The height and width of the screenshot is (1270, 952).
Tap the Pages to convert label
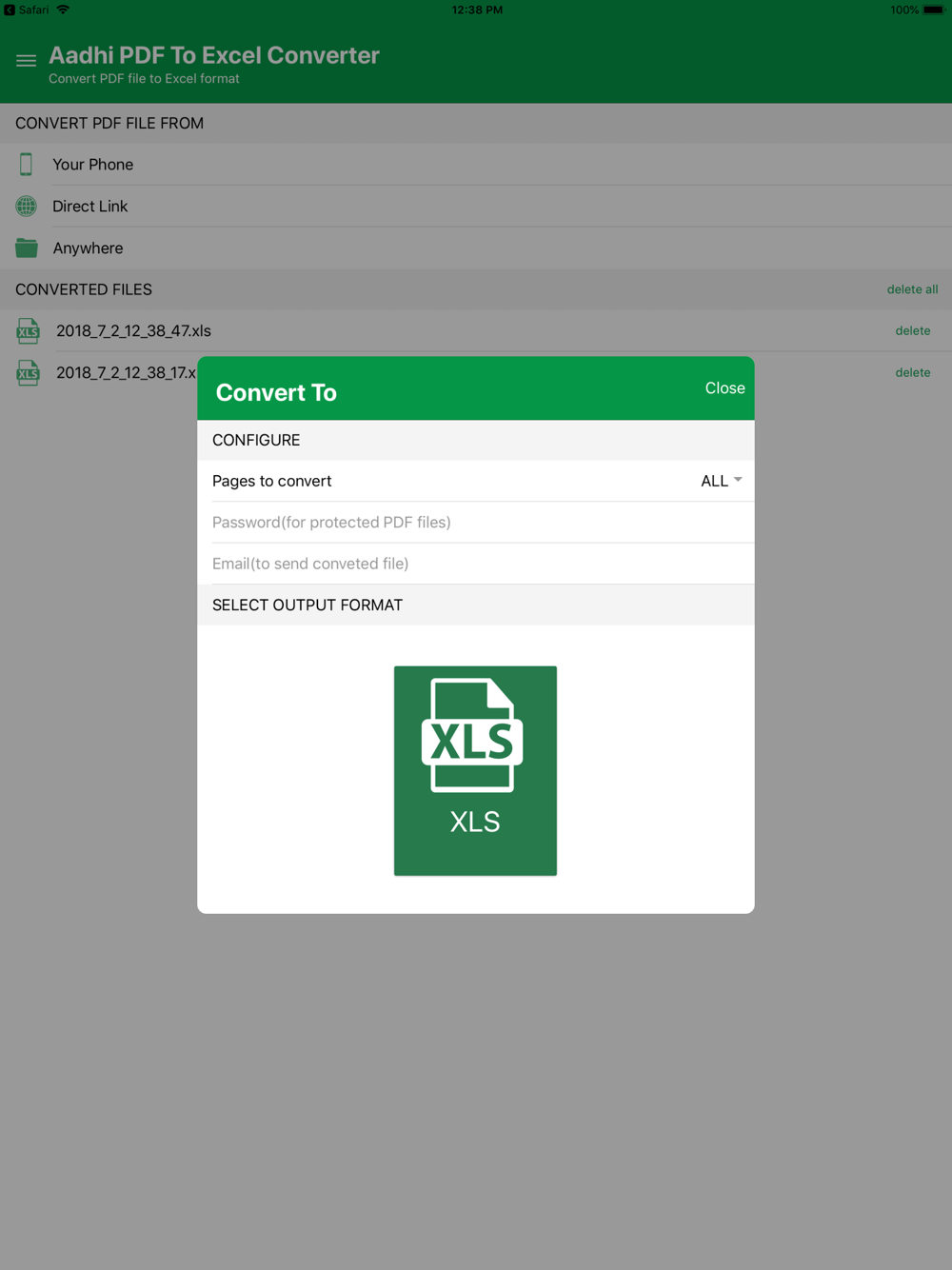(x=271, y=481)
